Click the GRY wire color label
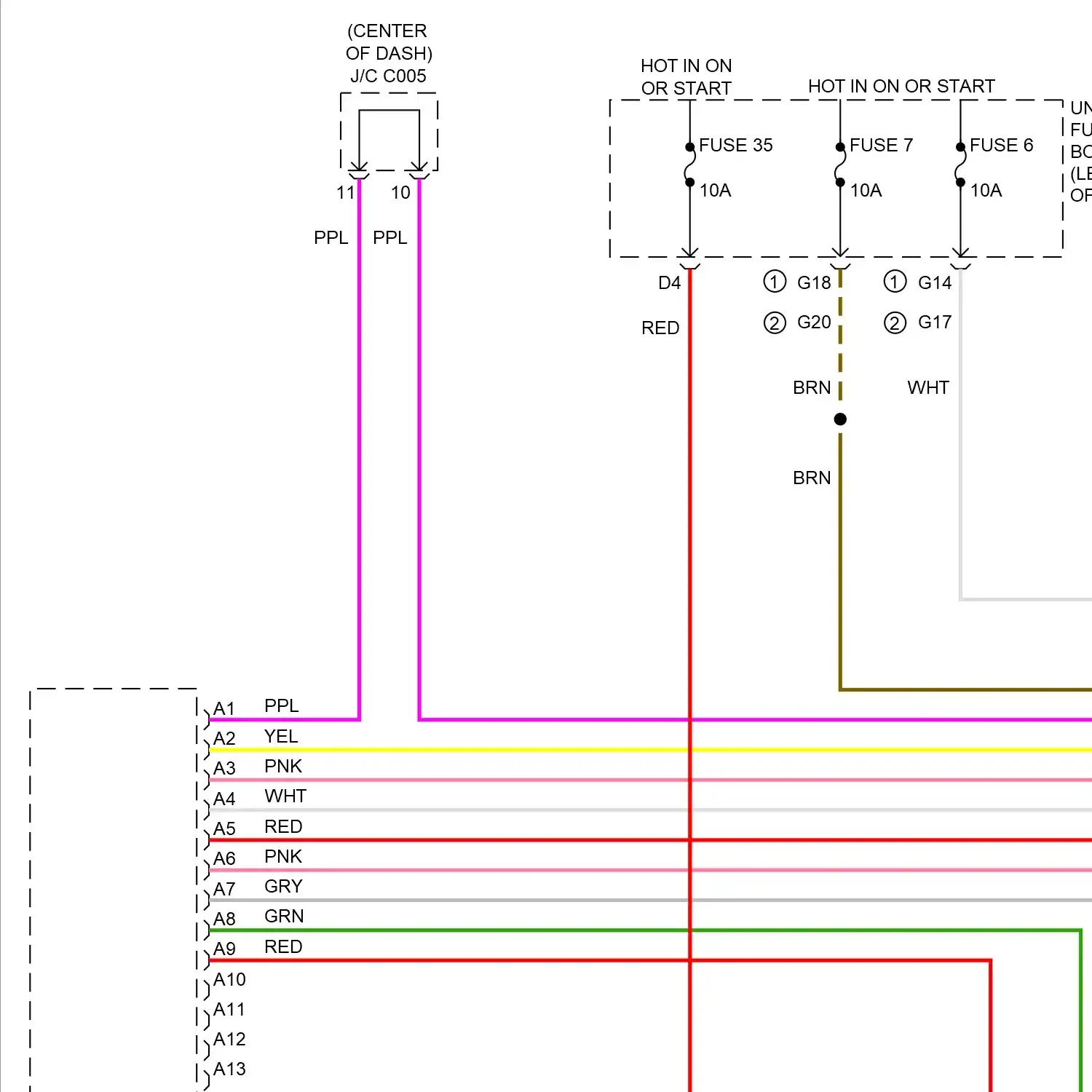Image resolution: width=1092 pixels, height=1092 pixels. click(283, 887)
